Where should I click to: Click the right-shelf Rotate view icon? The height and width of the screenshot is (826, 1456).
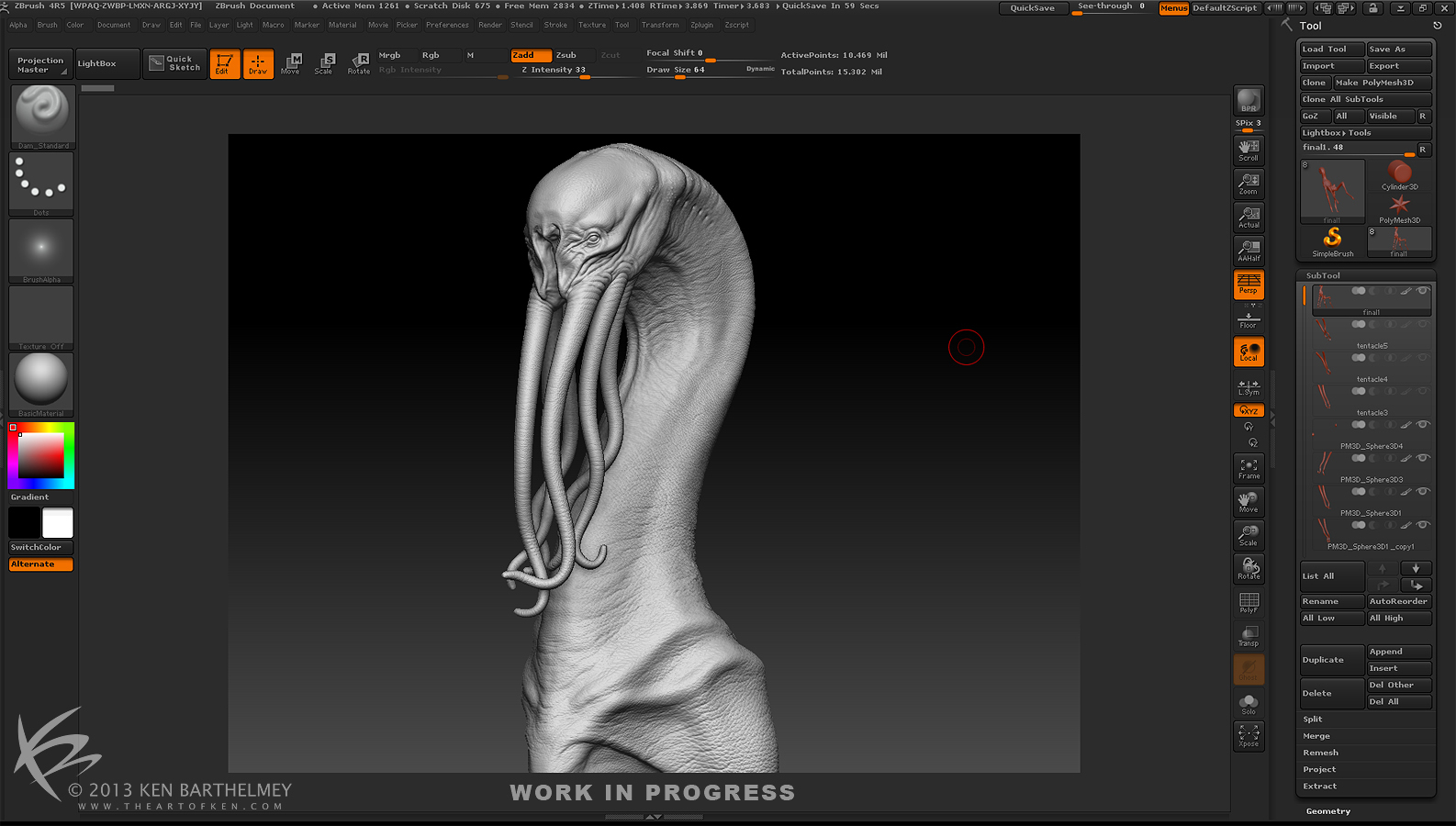point(1249,569)
